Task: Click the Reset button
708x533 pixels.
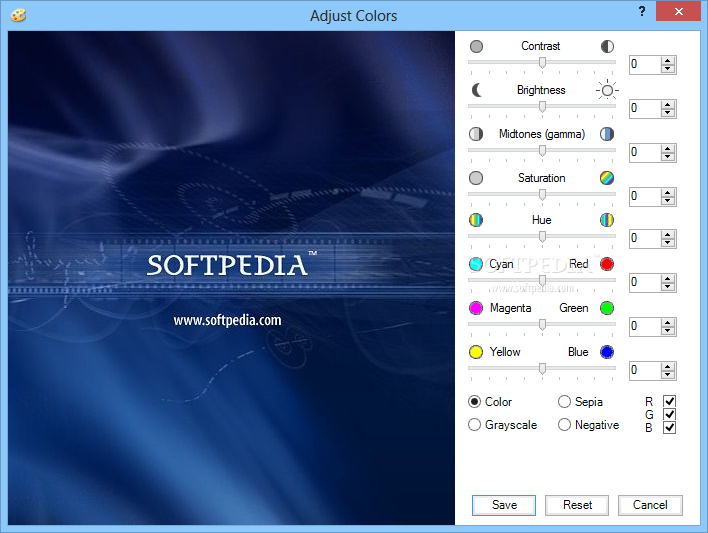Action: [x=577, y=505]
